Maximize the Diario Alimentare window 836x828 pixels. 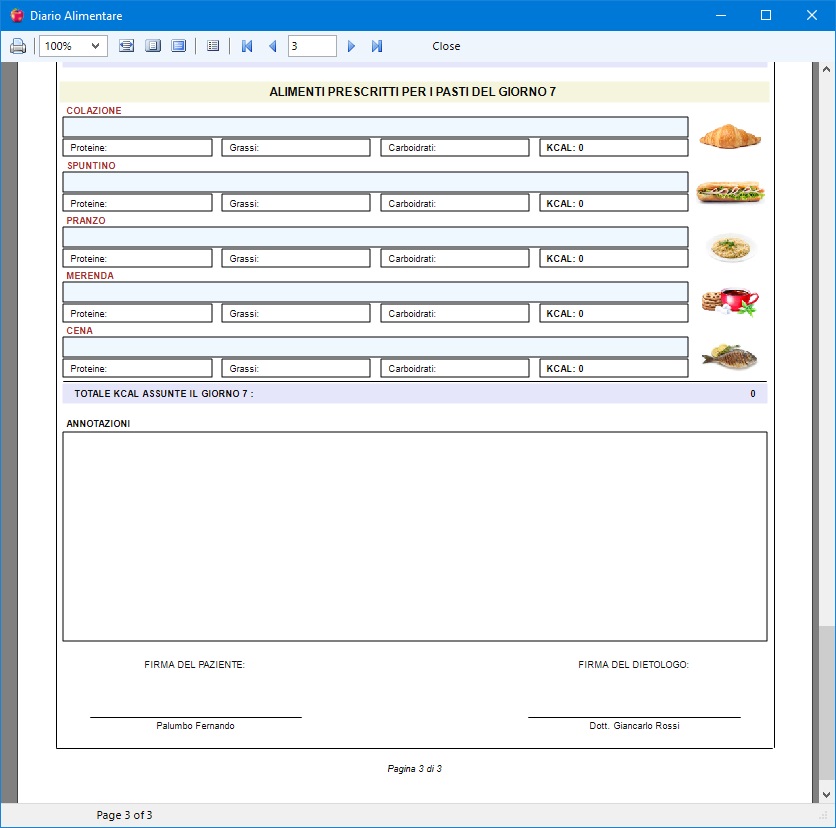coord(766,15)
